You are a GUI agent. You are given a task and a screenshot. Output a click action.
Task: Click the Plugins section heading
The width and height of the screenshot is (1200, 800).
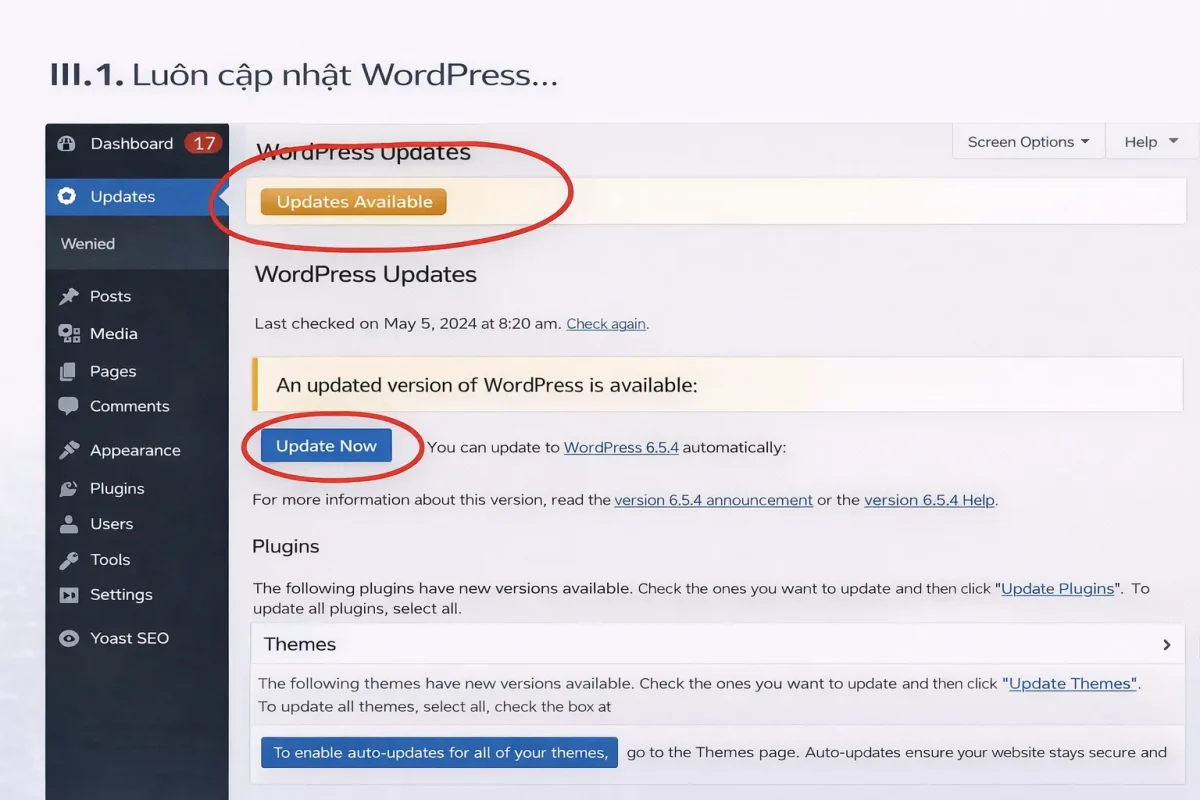(286, 547)
